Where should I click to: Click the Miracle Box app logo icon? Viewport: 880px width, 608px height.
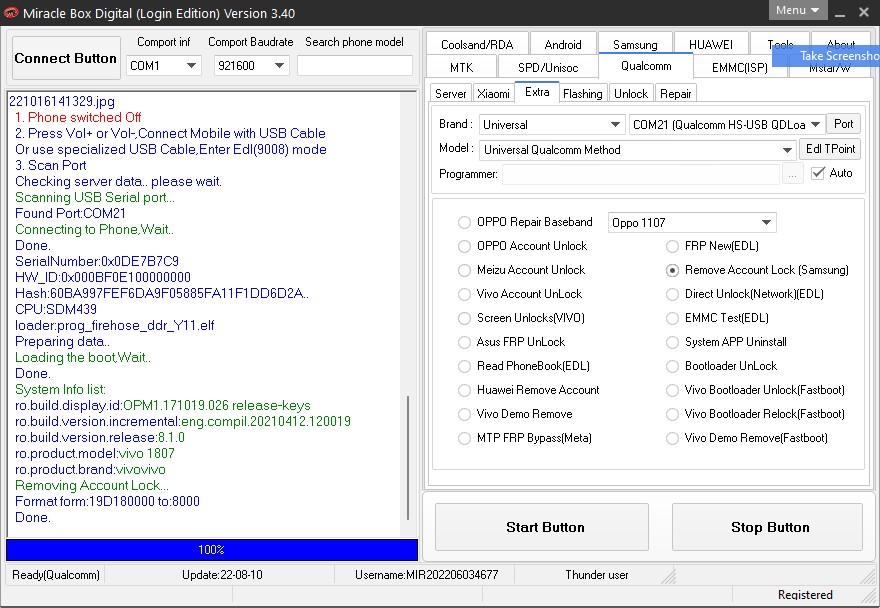click(x=11, y=13)
